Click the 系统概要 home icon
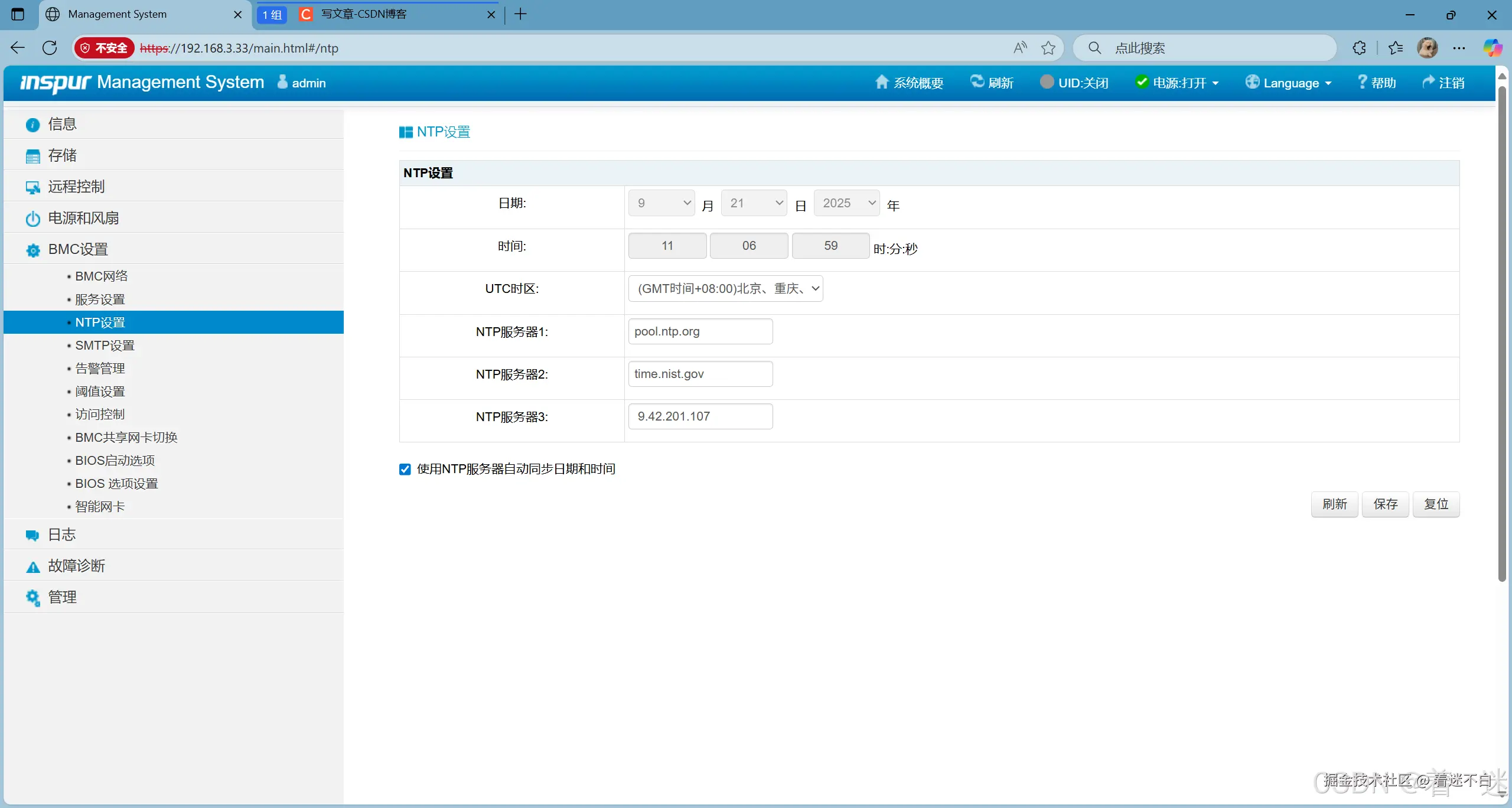The image size is (1512, 808). pyautogui.click(x=908, y=83)
